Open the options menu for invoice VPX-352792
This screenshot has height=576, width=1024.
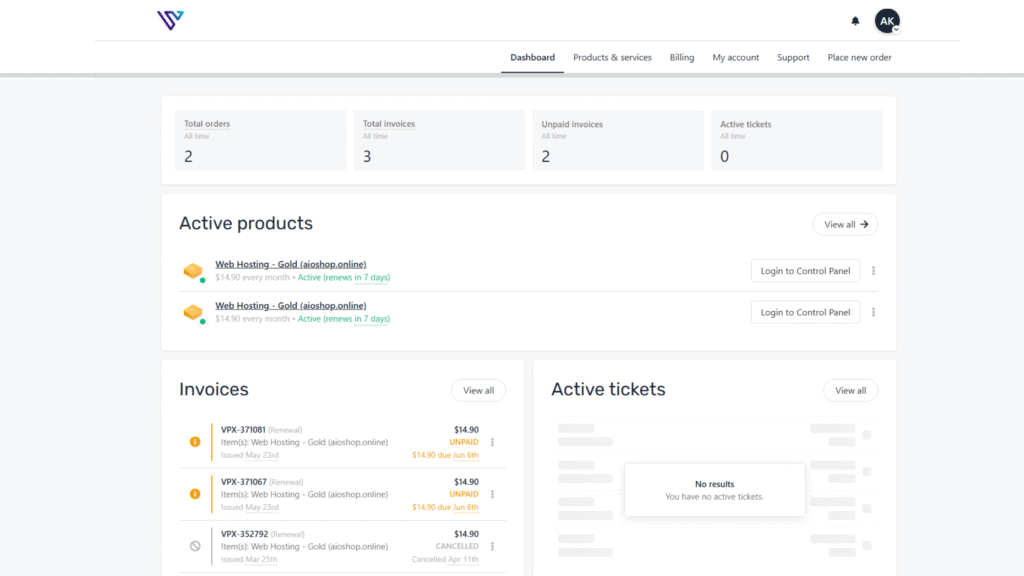(x=492, y=546)
